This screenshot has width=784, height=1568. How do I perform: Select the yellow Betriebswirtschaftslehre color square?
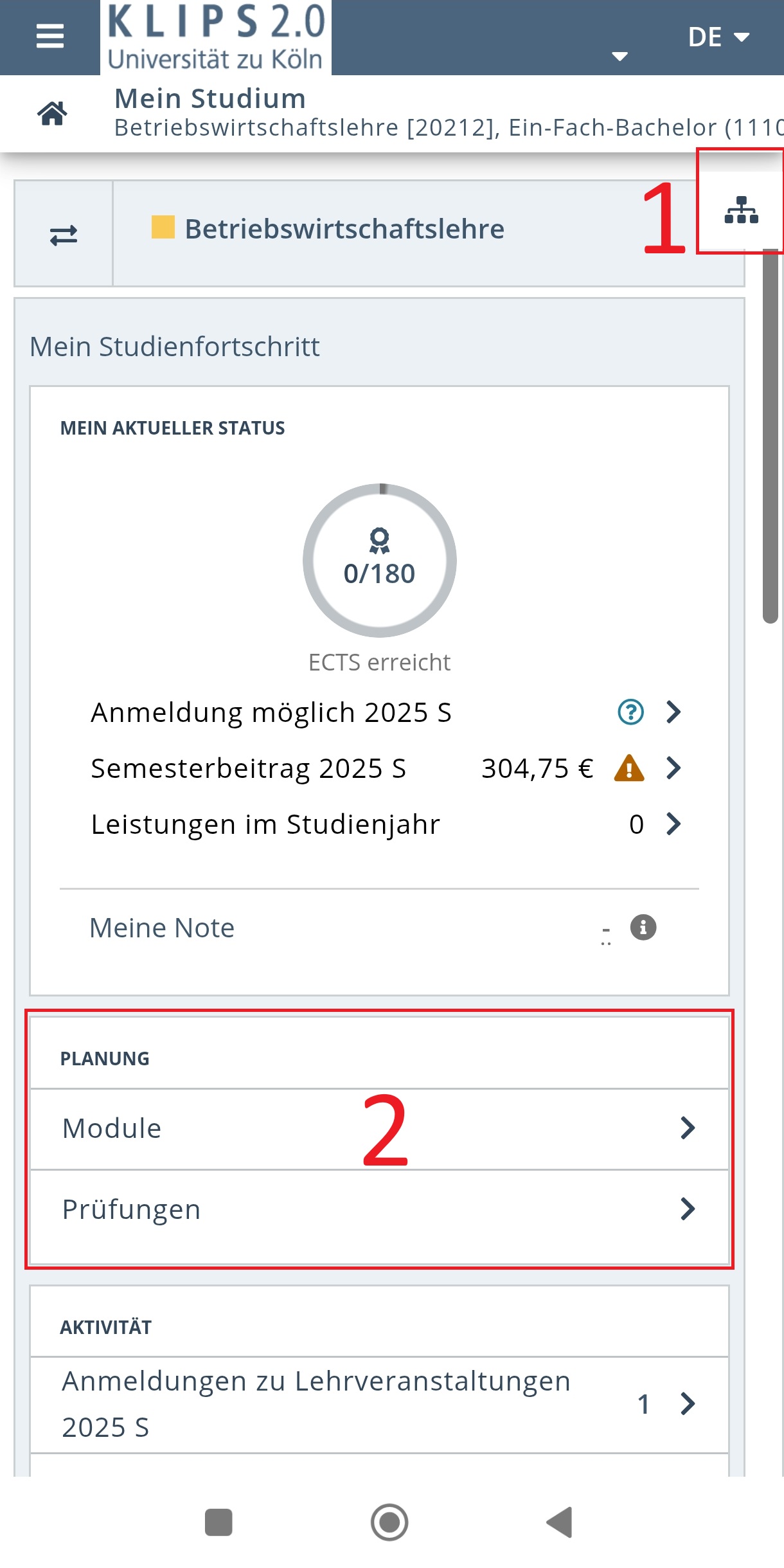click(x=163, y=227)
